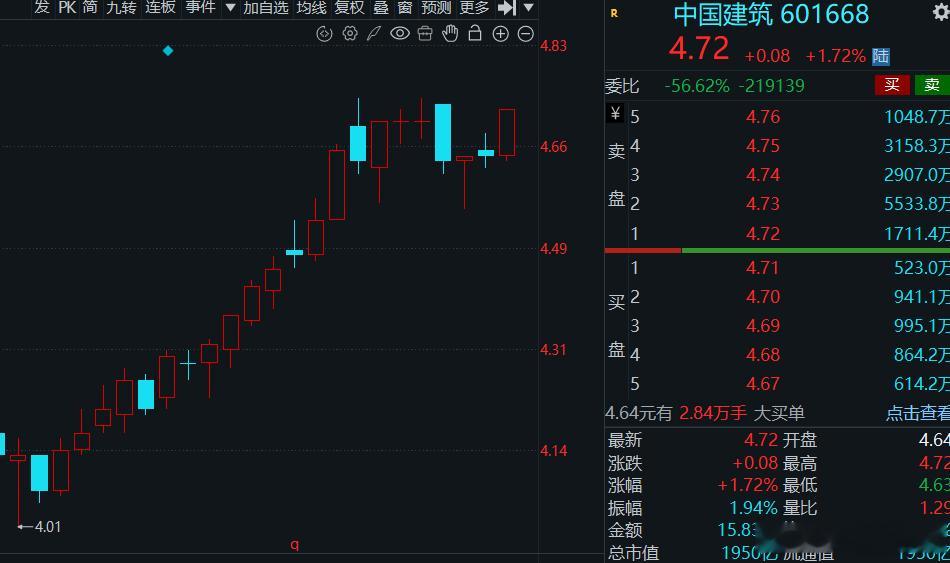Click 点击查看 link for large orders

[918, 413]
